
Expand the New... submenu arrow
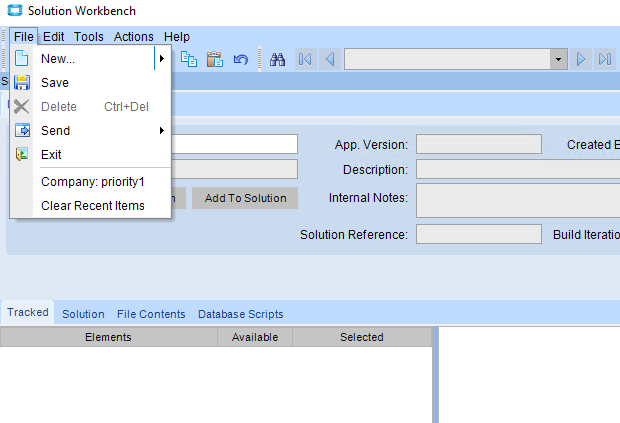coord(161,59)
